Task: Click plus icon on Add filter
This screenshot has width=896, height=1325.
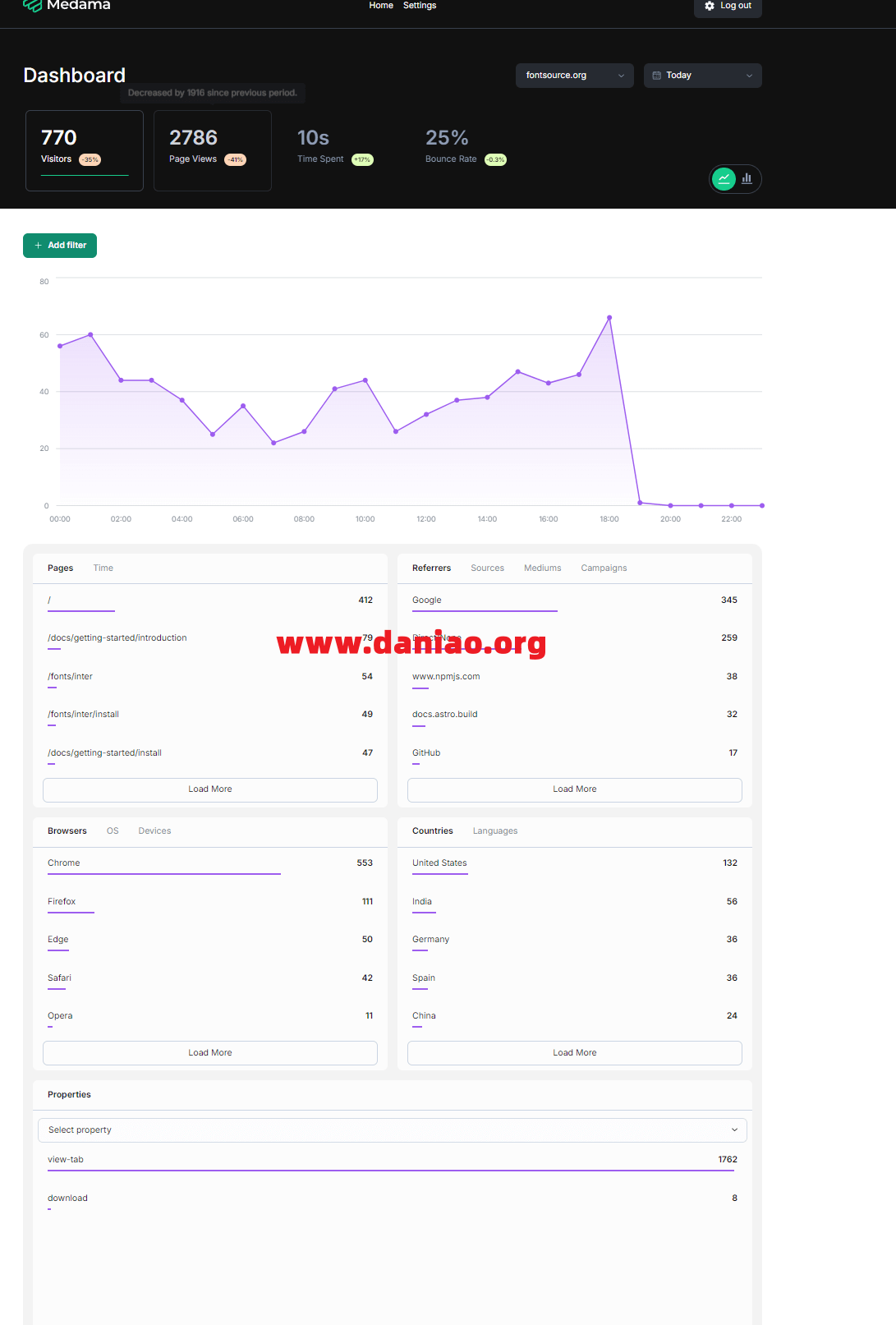Action: point(38,246)
